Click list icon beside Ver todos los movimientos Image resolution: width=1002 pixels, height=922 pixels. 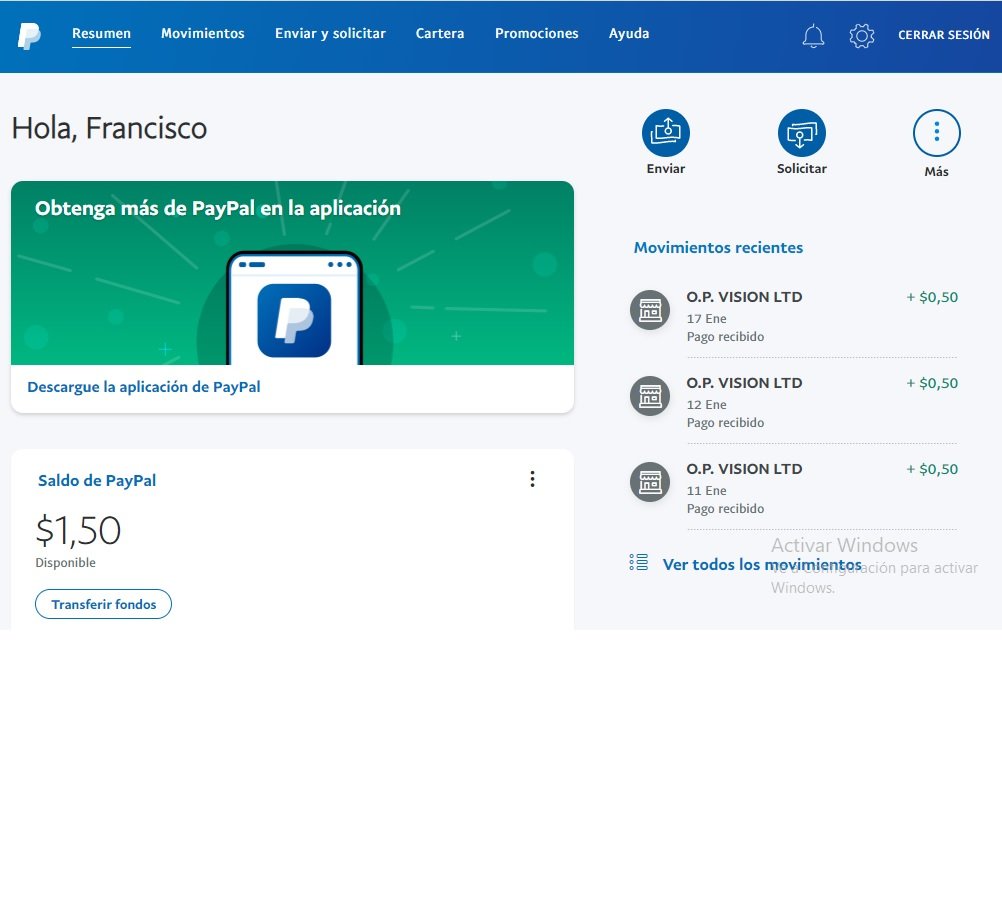tap(638, 562)
